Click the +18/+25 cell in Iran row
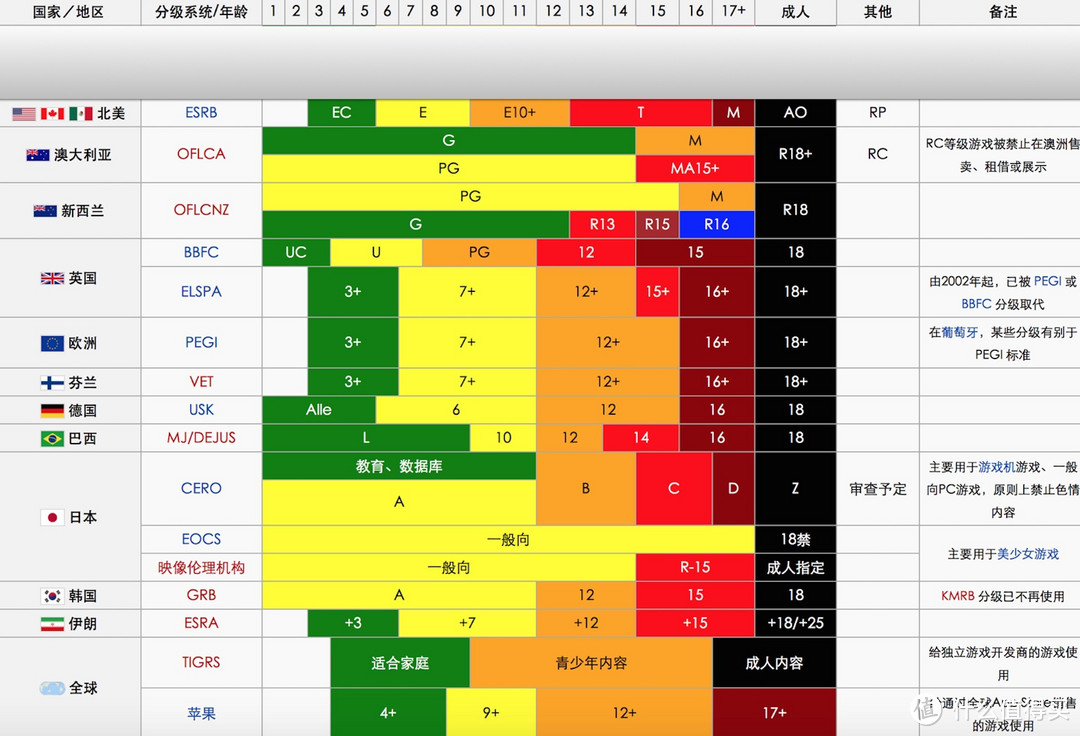The image size is (1080, 736). (x=796, y=623)
